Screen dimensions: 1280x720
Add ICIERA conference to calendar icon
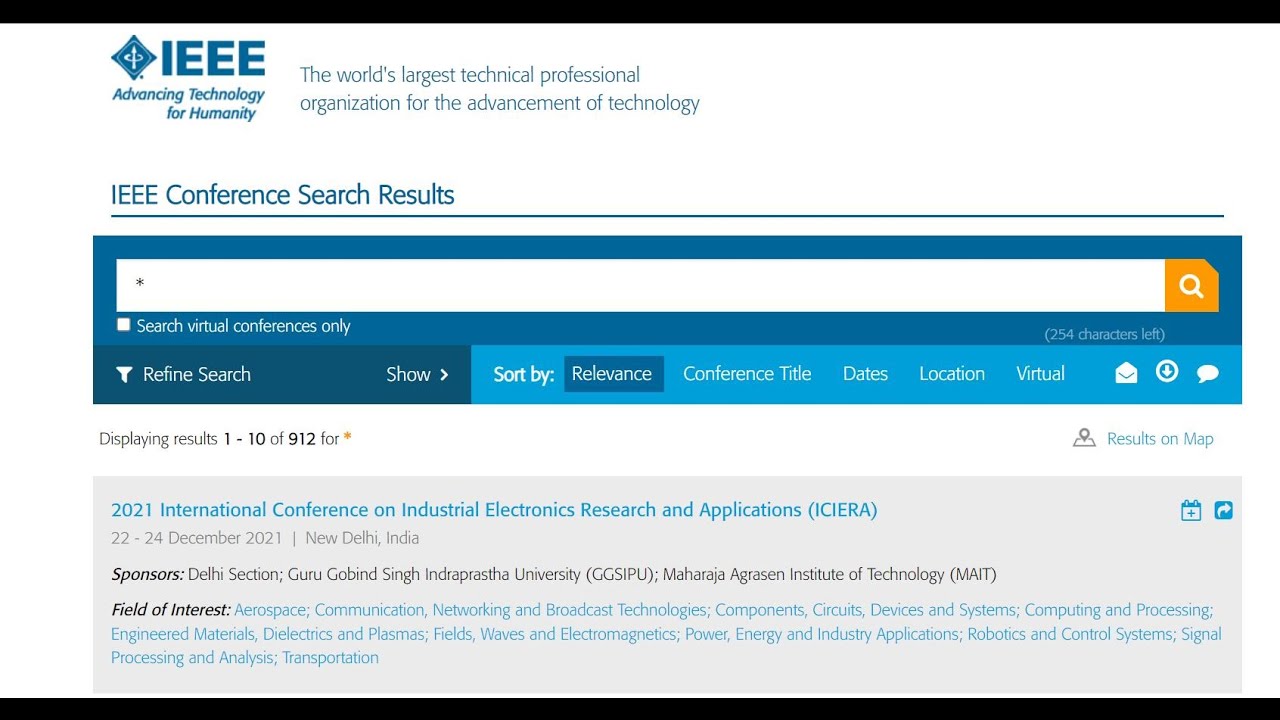(1191, 510)
